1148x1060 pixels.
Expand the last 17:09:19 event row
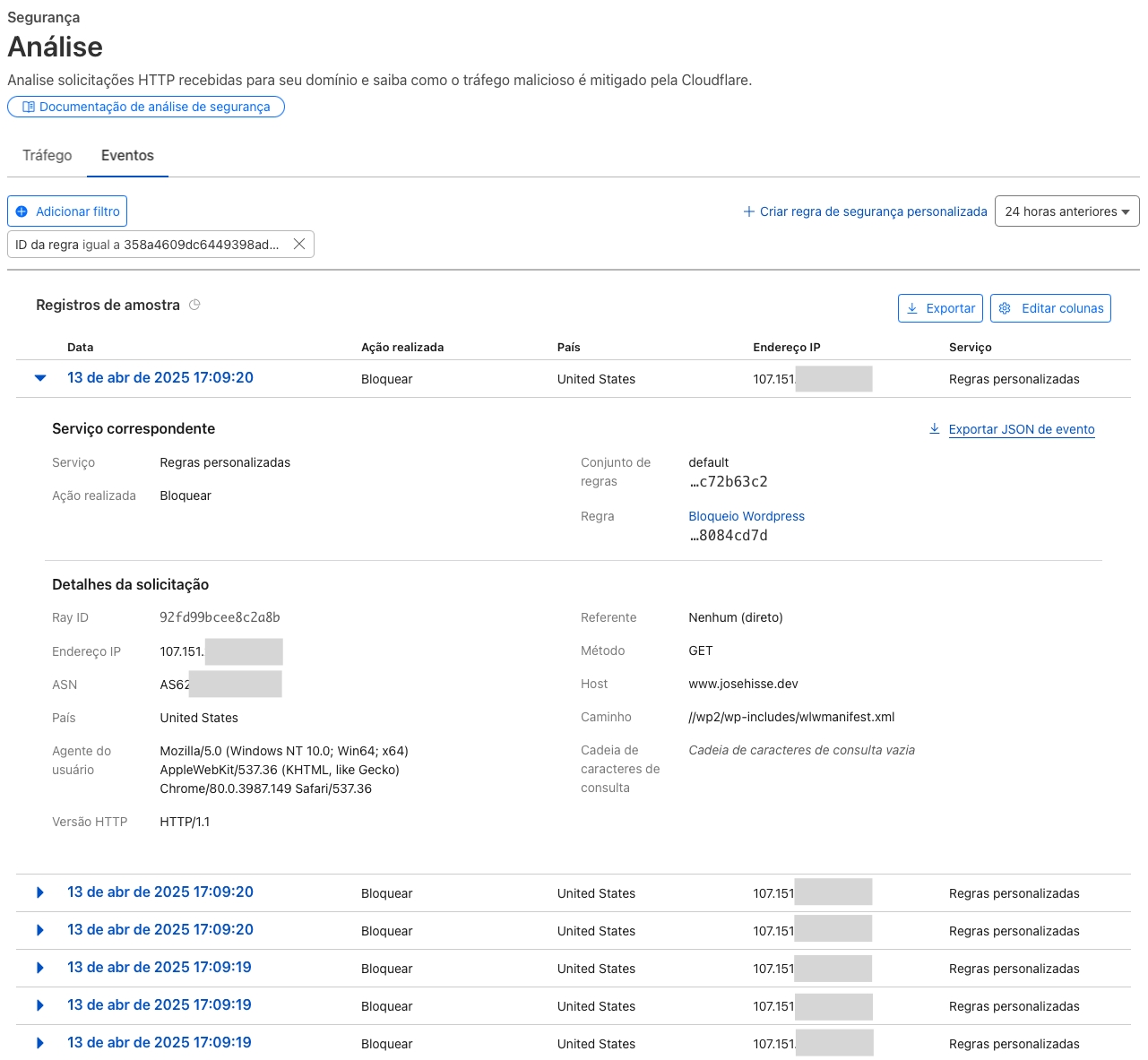40,1043
